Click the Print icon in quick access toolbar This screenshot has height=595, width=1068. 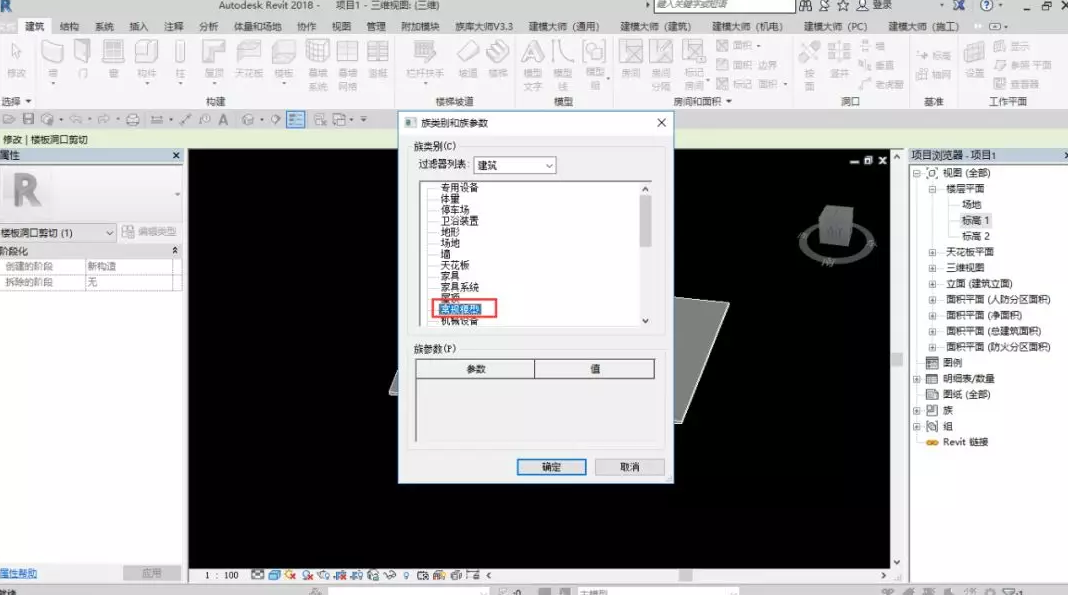[x=133, y=120]
